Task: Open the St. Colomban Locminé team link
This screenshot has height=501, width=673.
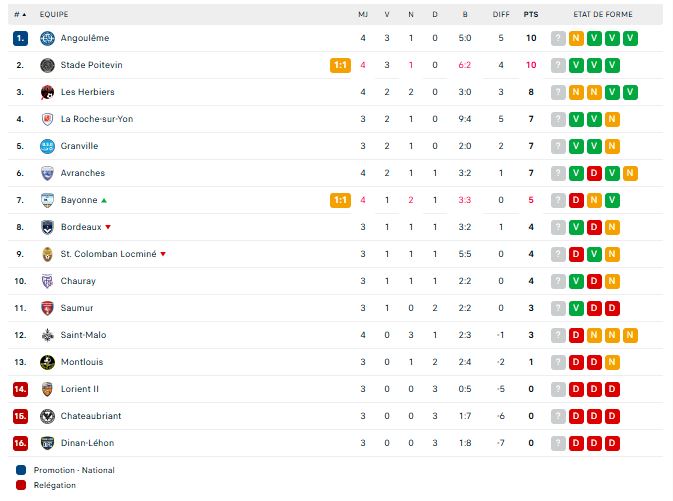Action: click(x=109, y=254)
